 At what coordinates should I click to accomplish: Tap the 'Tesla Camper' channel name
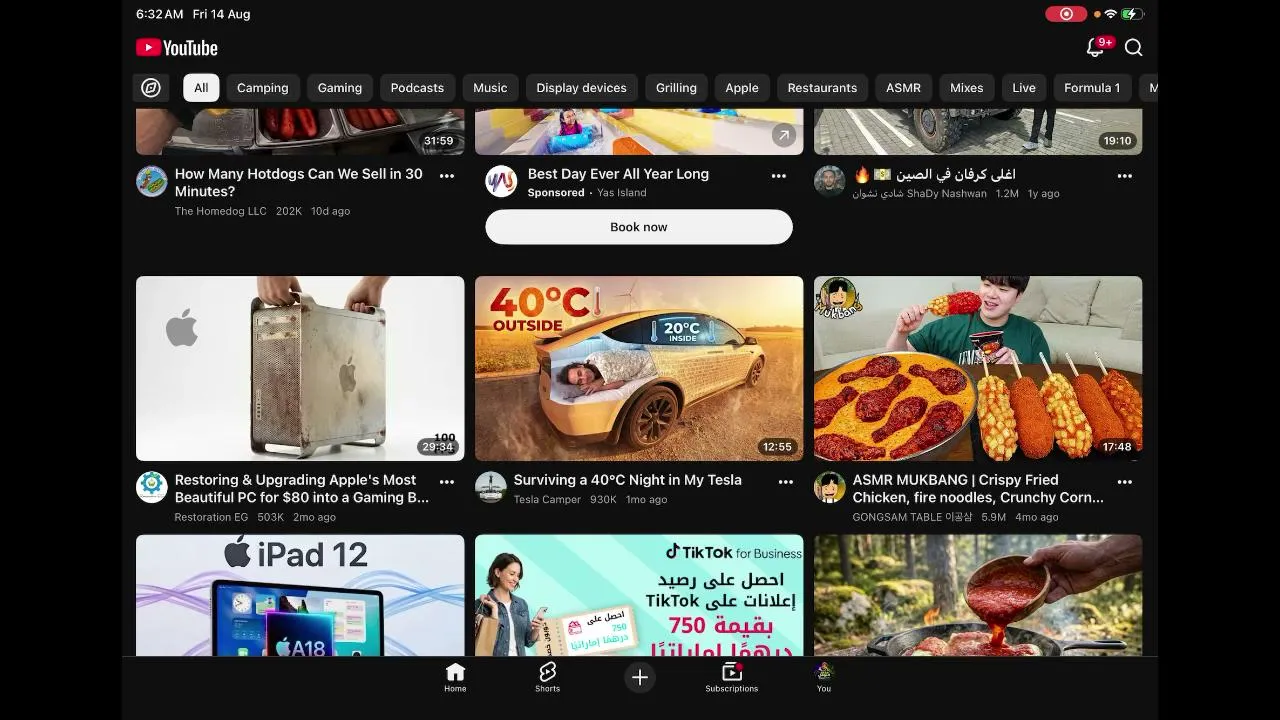[547, 499]
